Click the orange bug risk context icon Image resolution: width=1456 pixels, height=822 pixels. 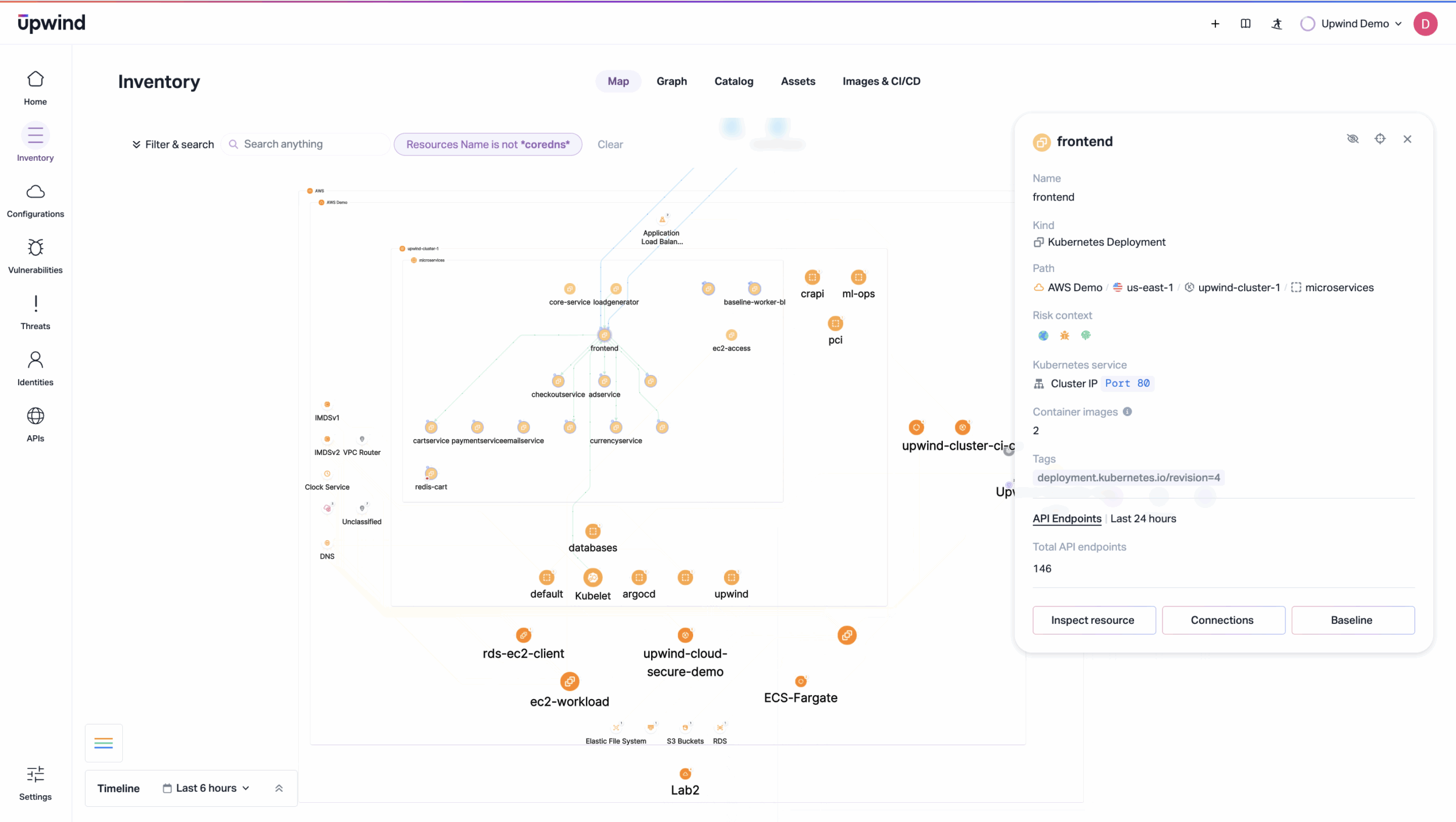pos(1065,336)
